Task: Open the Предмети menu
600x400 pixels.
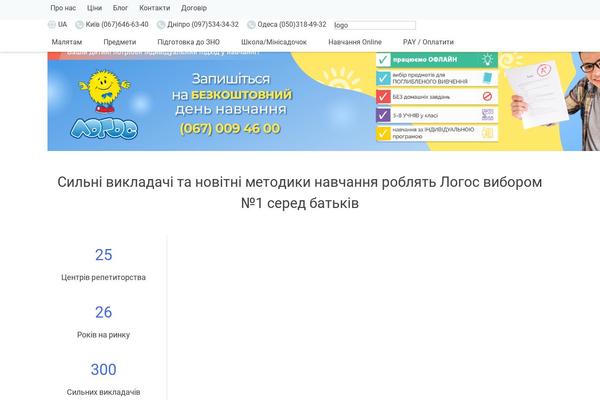Action: coord(120,42)
